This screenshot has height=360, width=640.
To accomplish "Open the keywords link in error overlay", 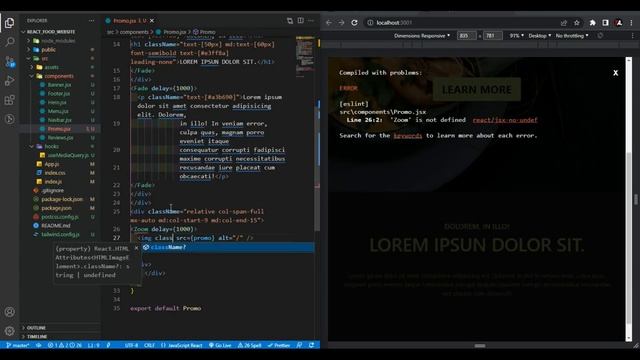I will [408, 136].
